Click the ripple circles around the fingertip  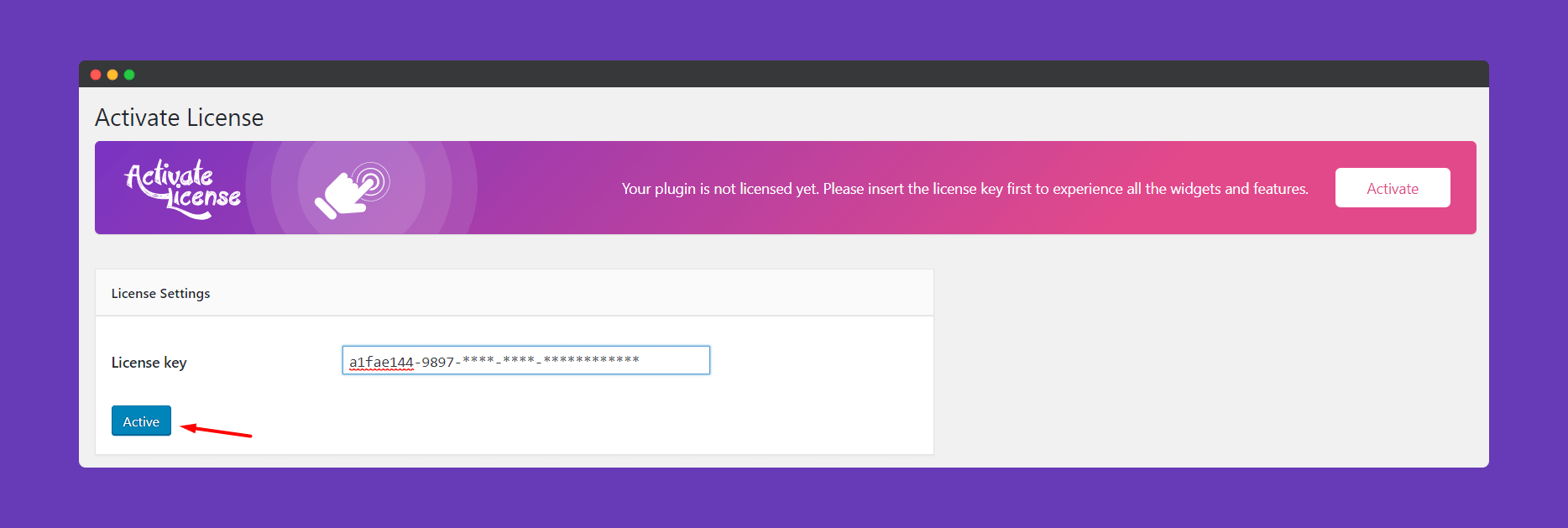click(x=371, y=181)
